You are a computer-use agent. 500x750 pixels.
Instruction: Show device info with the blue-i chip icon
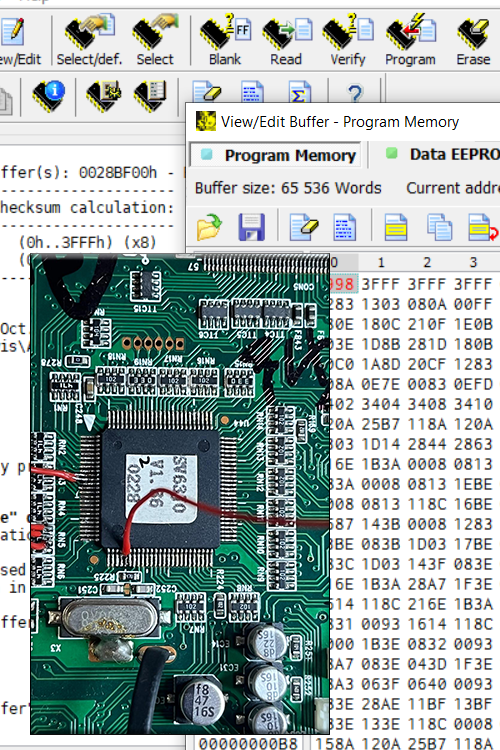(48, 96)
